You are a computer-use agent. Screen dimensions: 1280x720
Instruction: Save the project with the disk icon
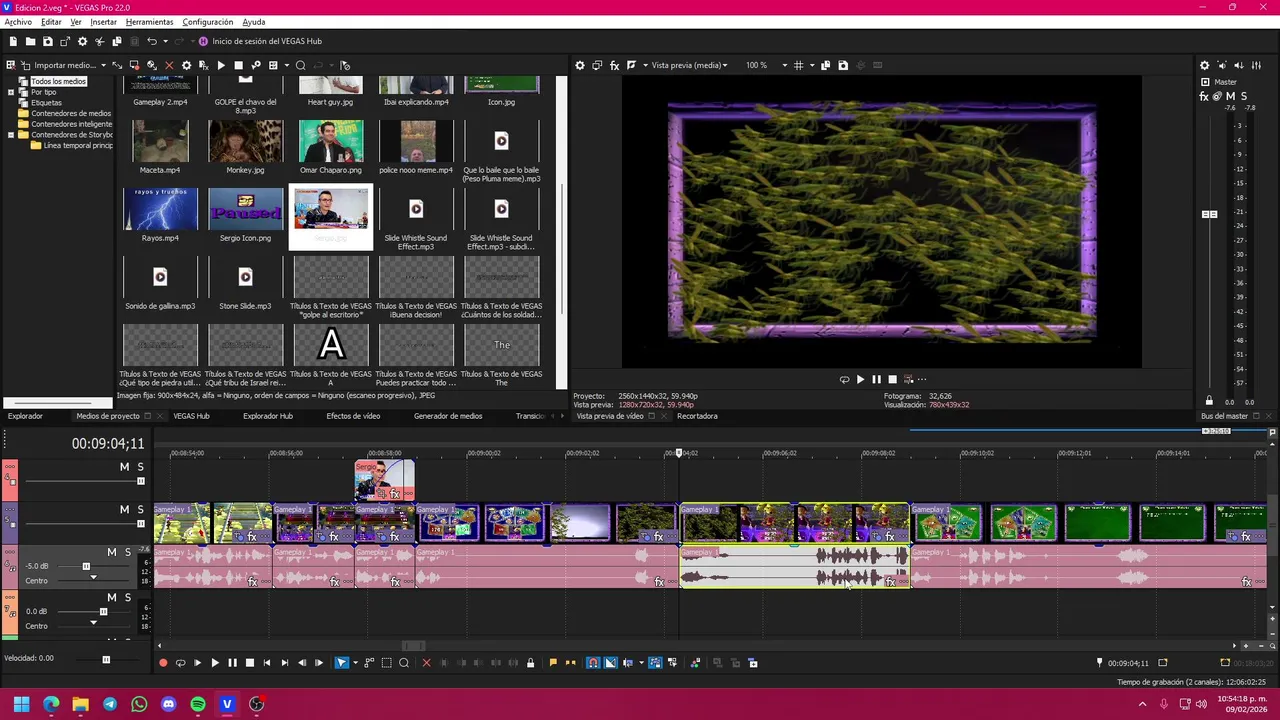coord(47,41)
